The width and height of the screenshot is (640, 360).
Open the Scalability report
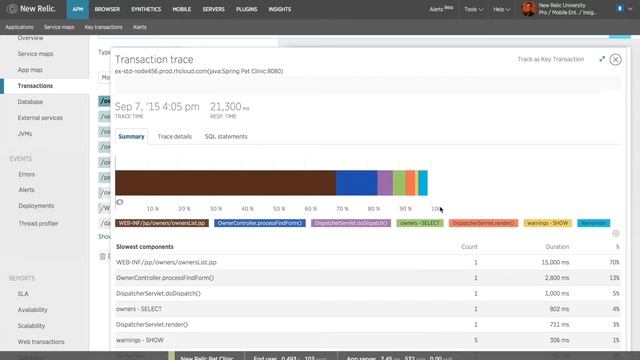coord(31,326)
